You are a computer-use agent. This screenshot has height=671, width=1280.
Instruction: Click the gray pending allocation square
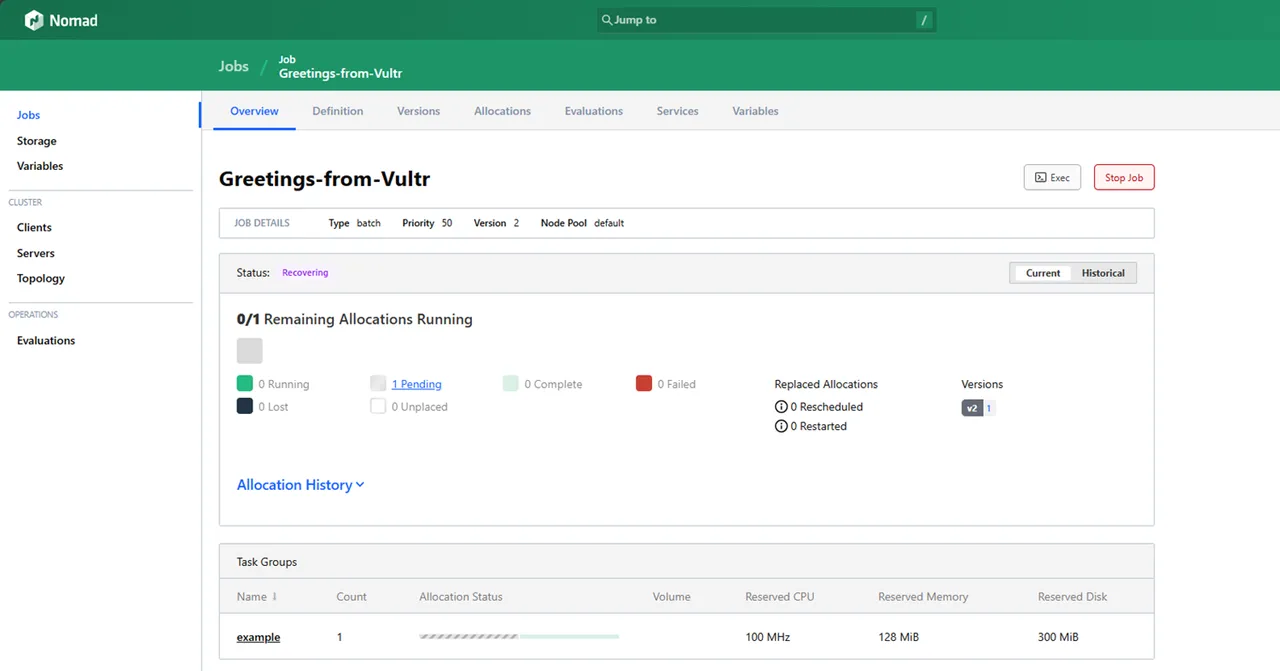[250, 351]
